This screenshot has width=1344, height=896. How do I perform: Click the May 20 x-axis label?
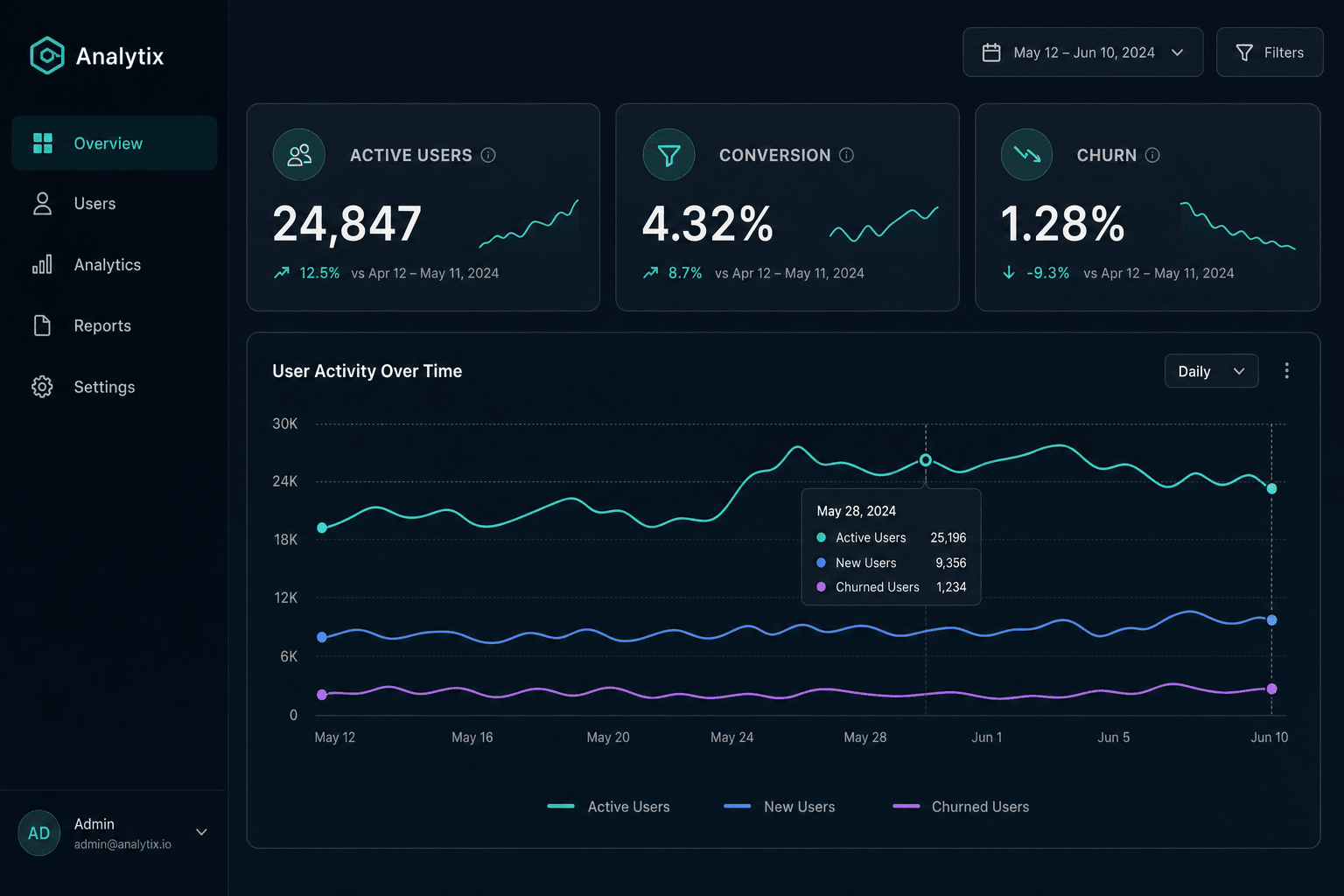pyautogui.click(x=608, y=738)
